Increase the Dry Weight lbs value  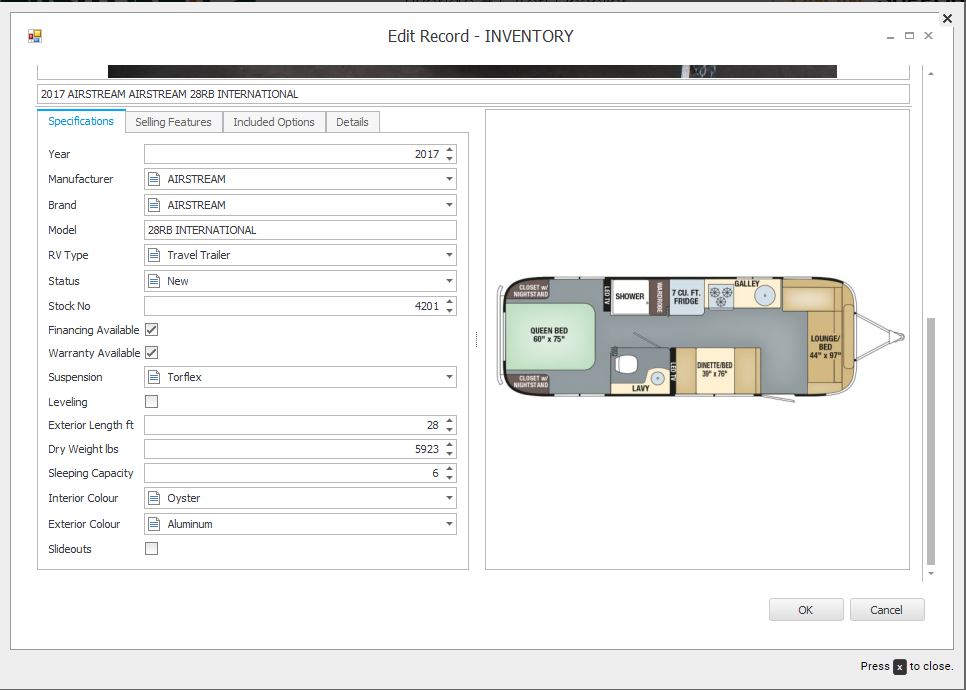[x=450, y=444]
